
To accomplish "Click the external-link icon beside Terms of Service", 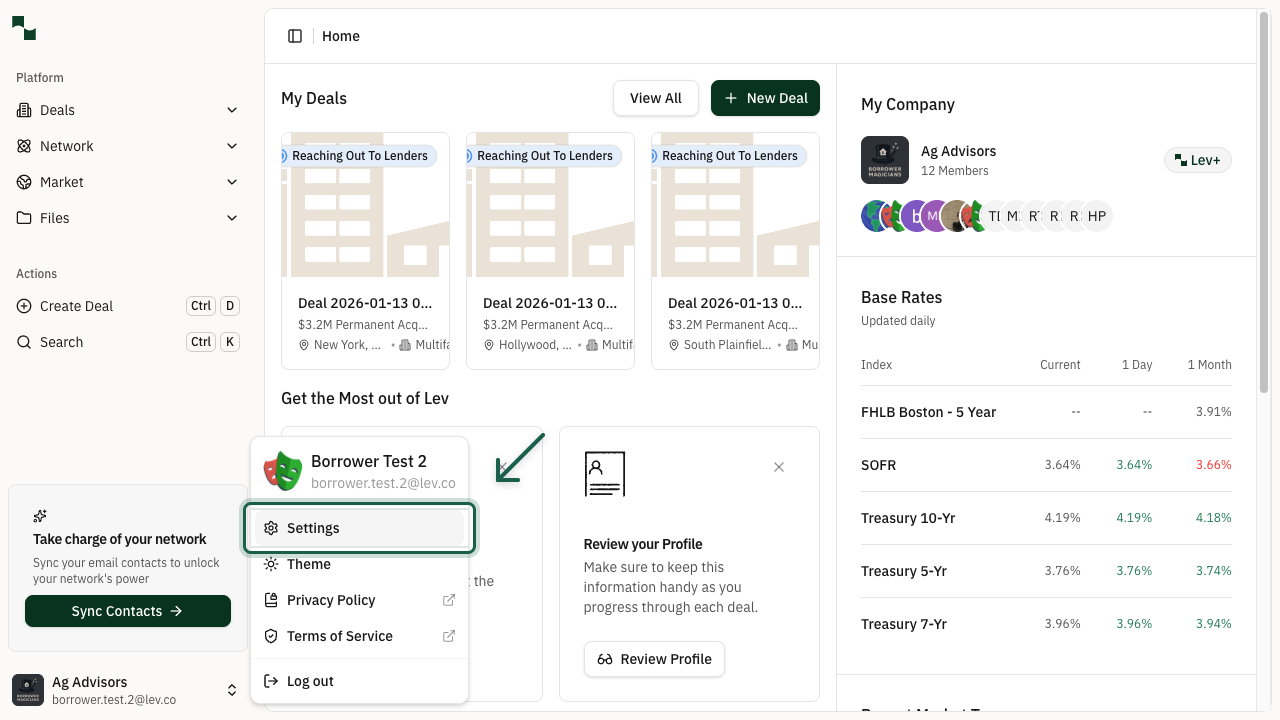I will pyautogui.click(x=448, y=636).
